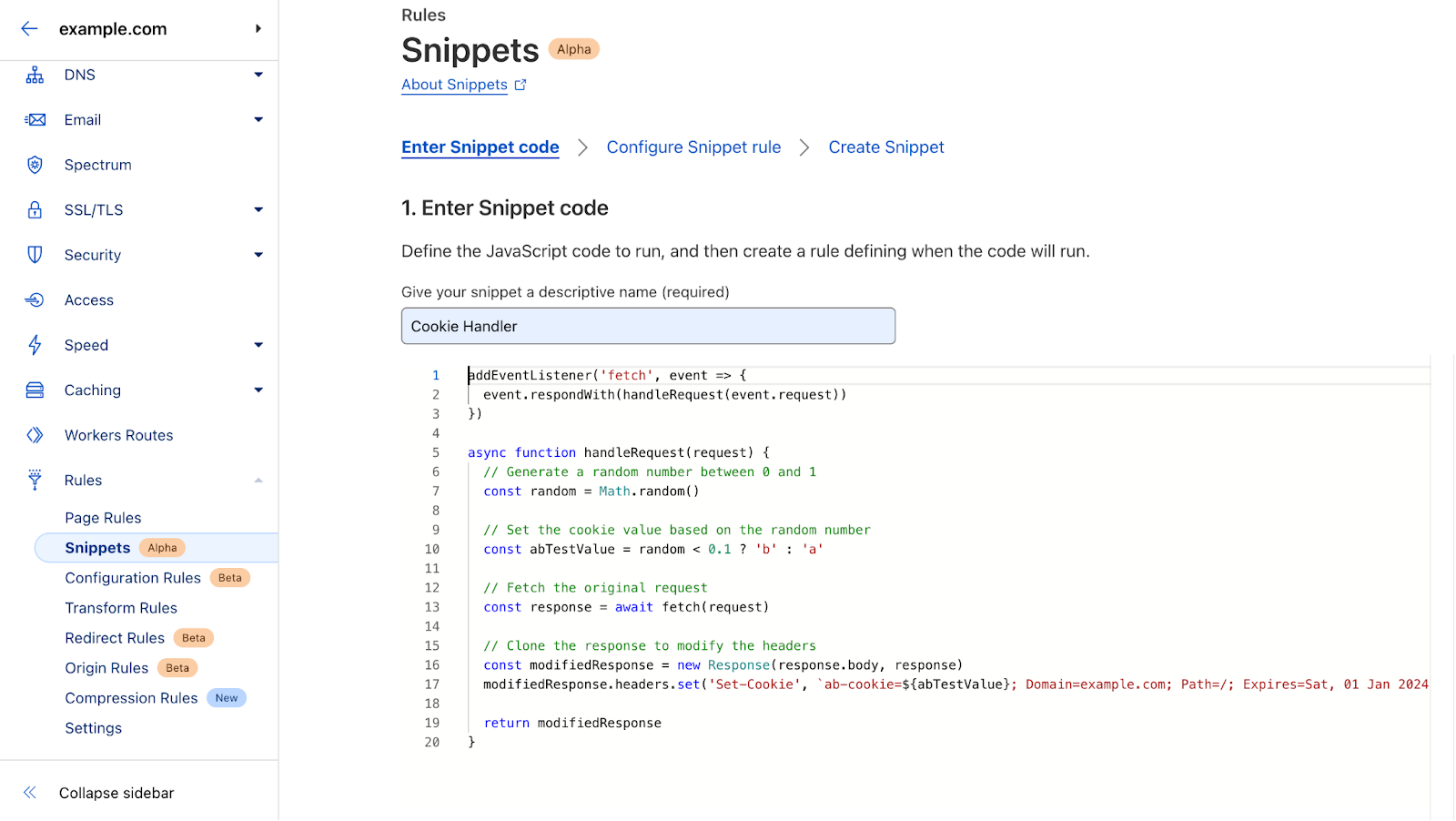Click the const abTestValue line
This screenshot has width=1456, height=821.
click(x=653, y=549)
